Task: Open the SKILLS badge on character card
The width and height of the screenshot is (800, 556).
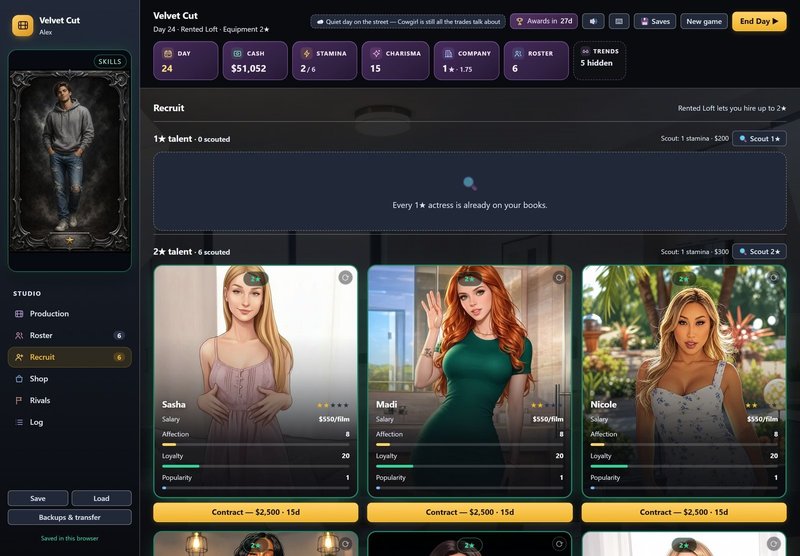Action: (x=110, y=61)
